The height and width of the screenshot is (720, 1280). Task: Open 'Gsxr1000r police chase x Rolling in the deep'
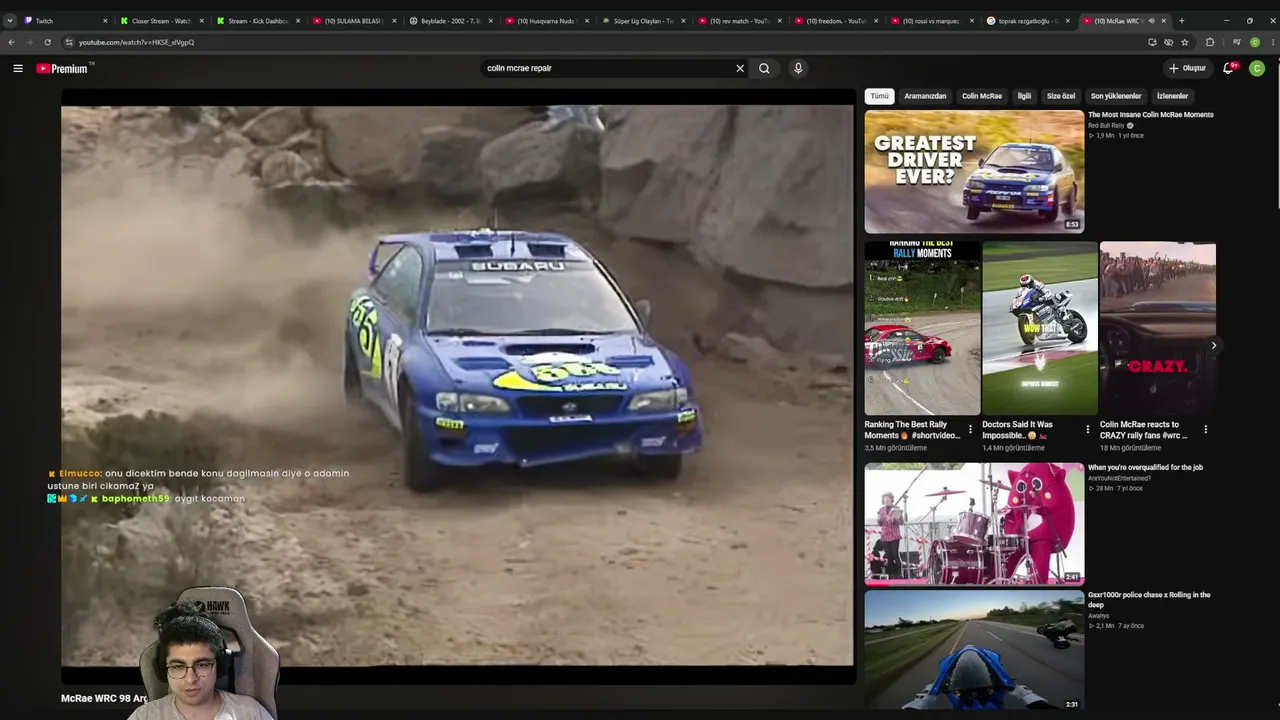pos(1149,600)
